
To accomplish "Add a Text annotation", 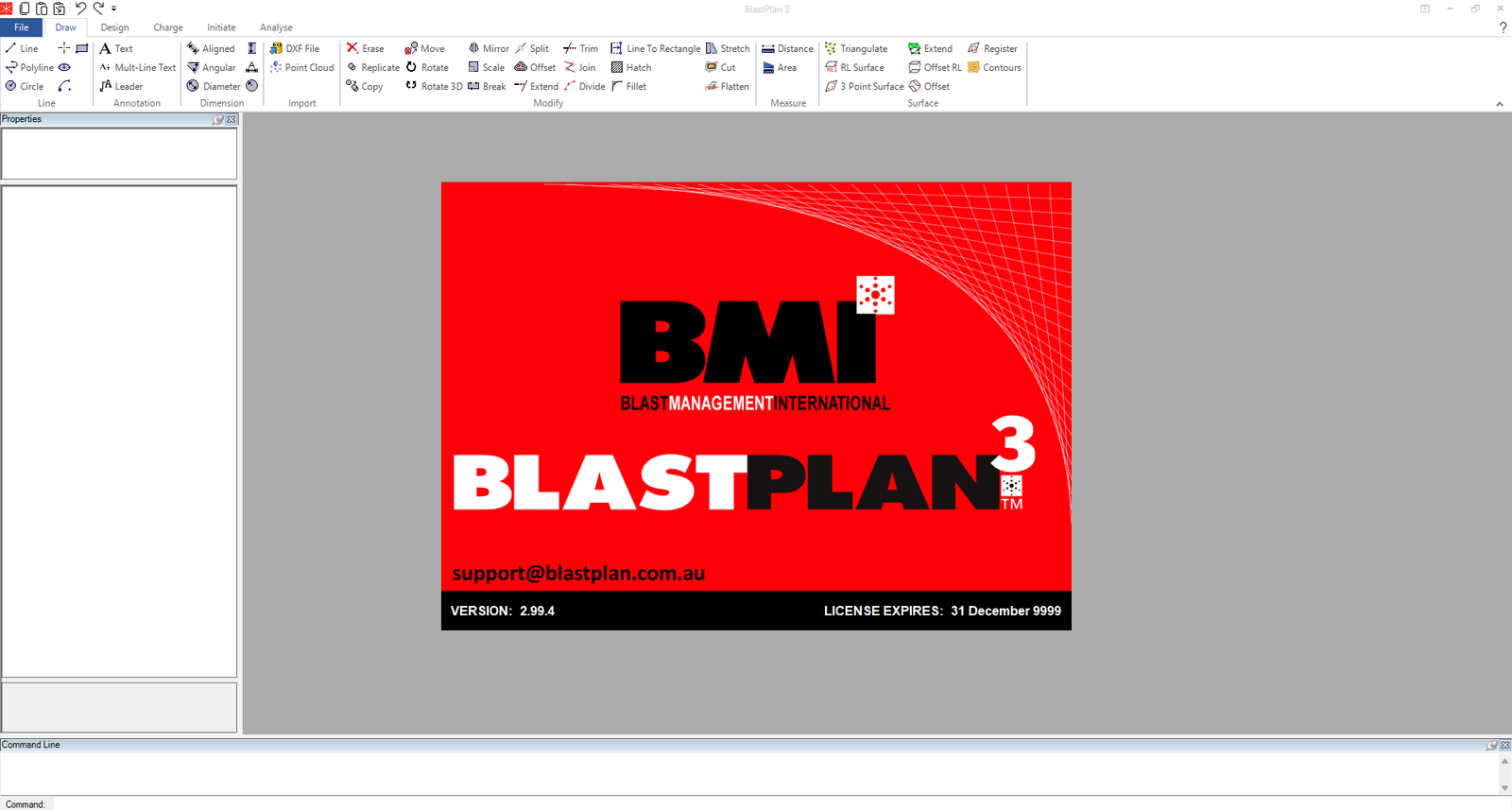I will (x=116, y=48).
